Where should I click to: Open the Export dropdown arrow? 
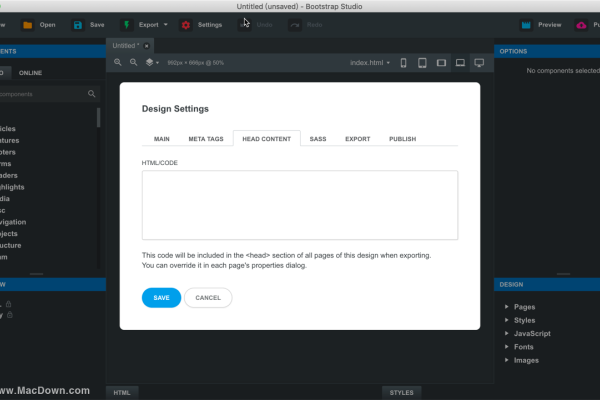[166, 25]
